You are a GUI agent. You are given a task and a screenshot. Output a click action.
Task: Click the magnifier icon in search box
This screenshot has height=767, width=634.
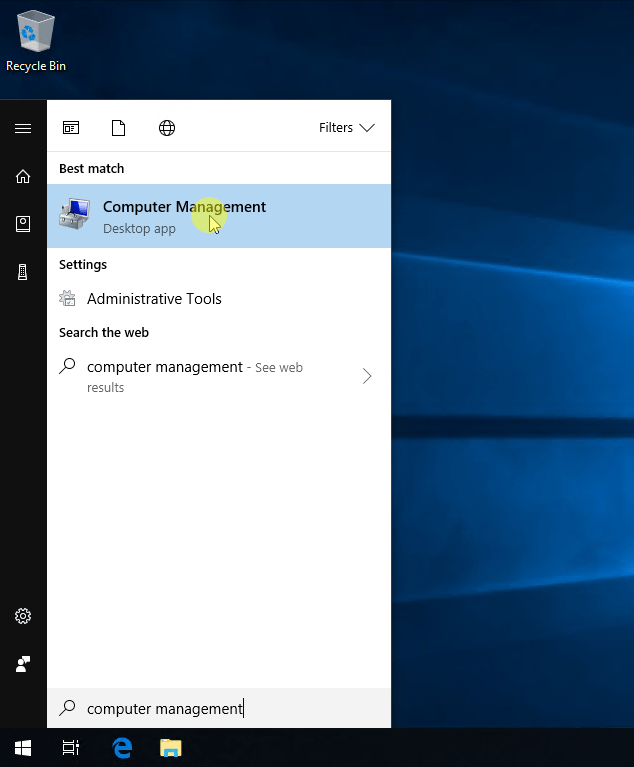pos(68,708)
